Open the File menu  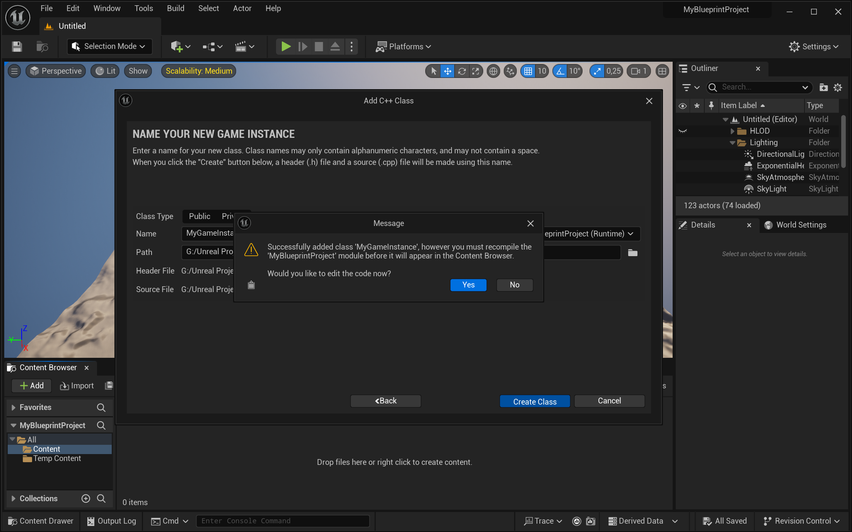(x=47, y=8)
